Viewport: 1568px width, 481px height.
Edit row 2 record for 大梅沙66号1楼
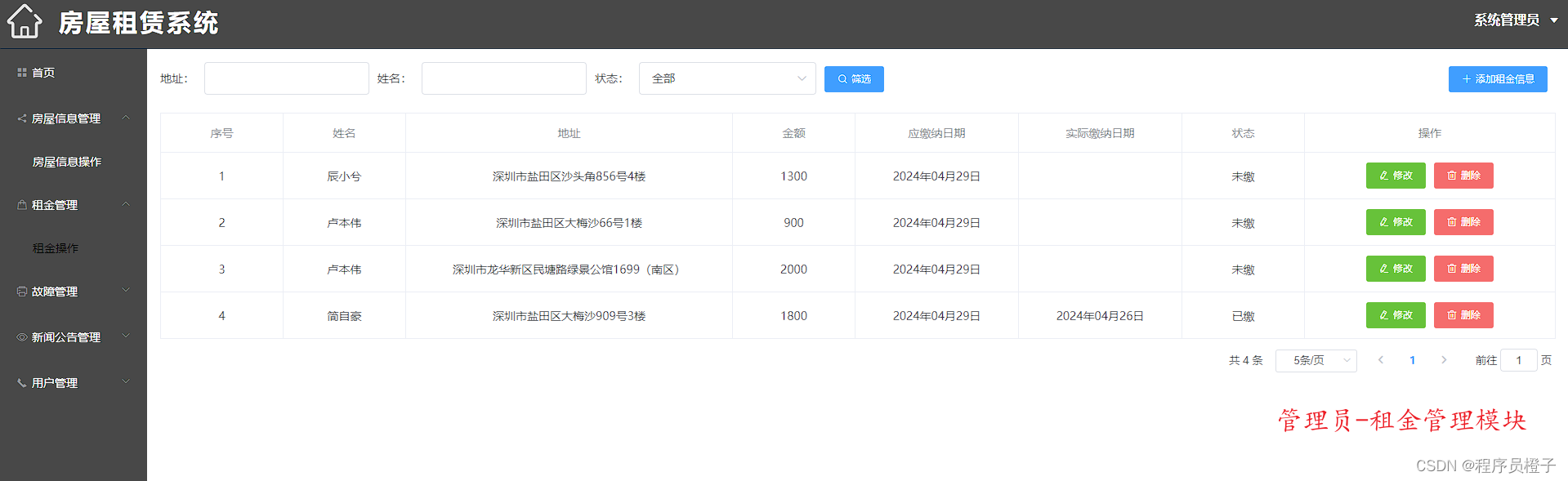(x=1396, y=222)
